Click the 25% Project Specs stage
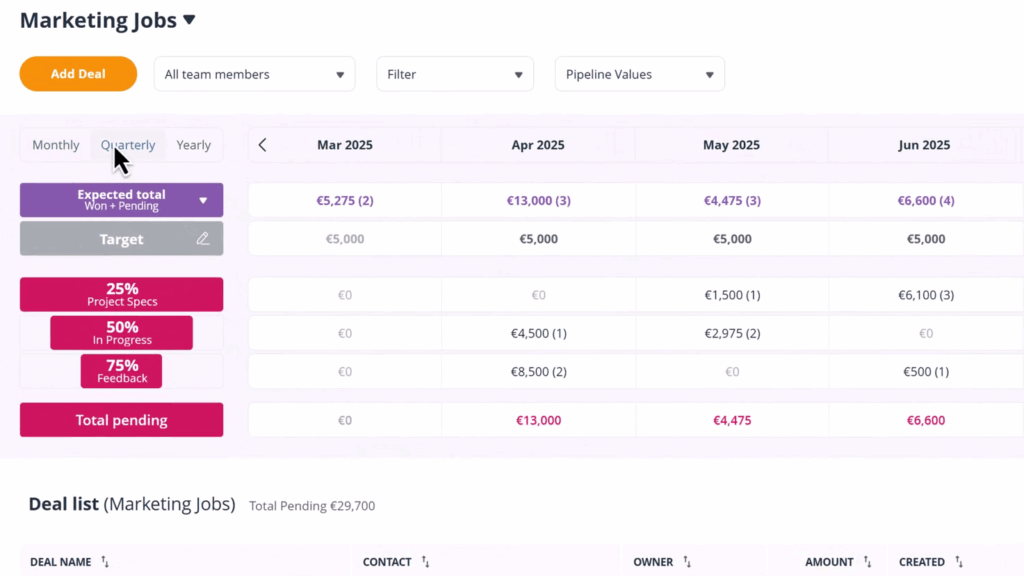This screenshot has width=1024, height=576. [121, 294]
